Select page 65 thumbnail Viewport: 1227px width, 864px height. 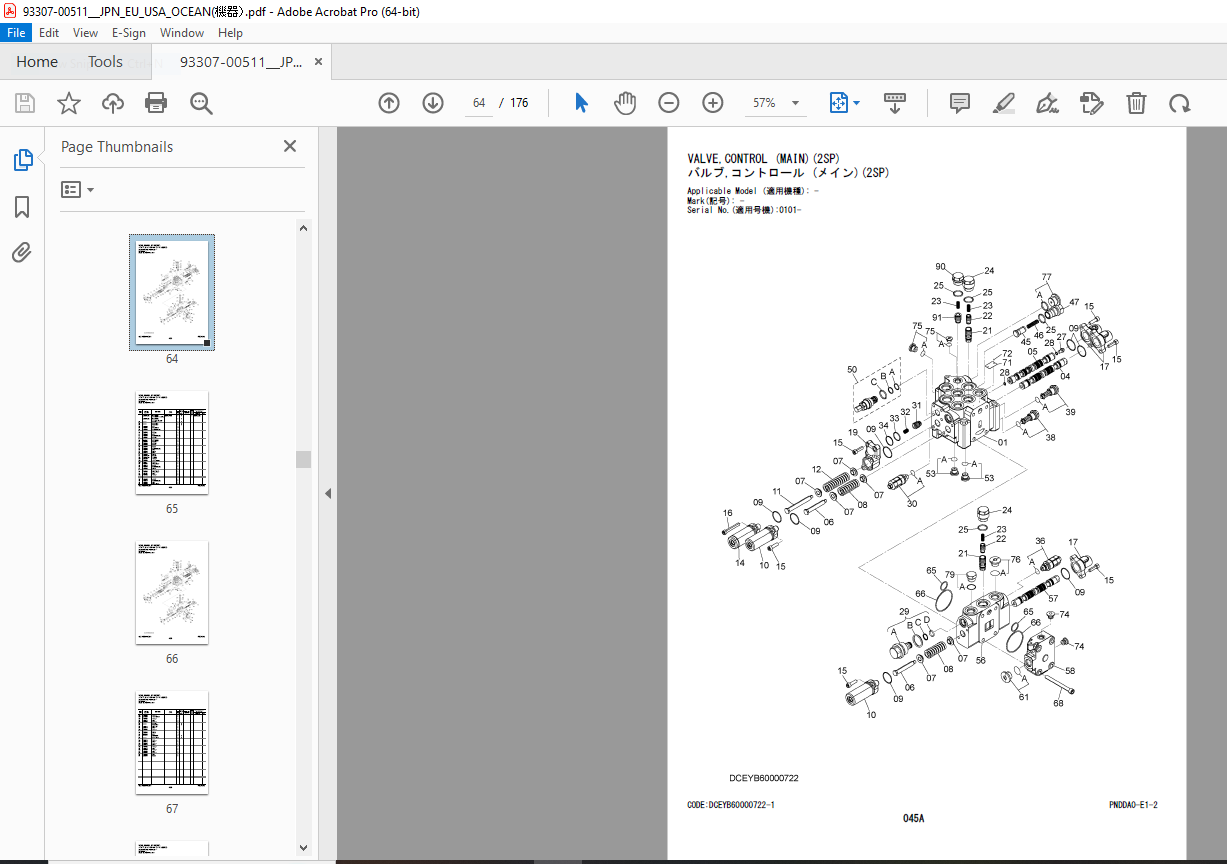click(x=172, y=442)
